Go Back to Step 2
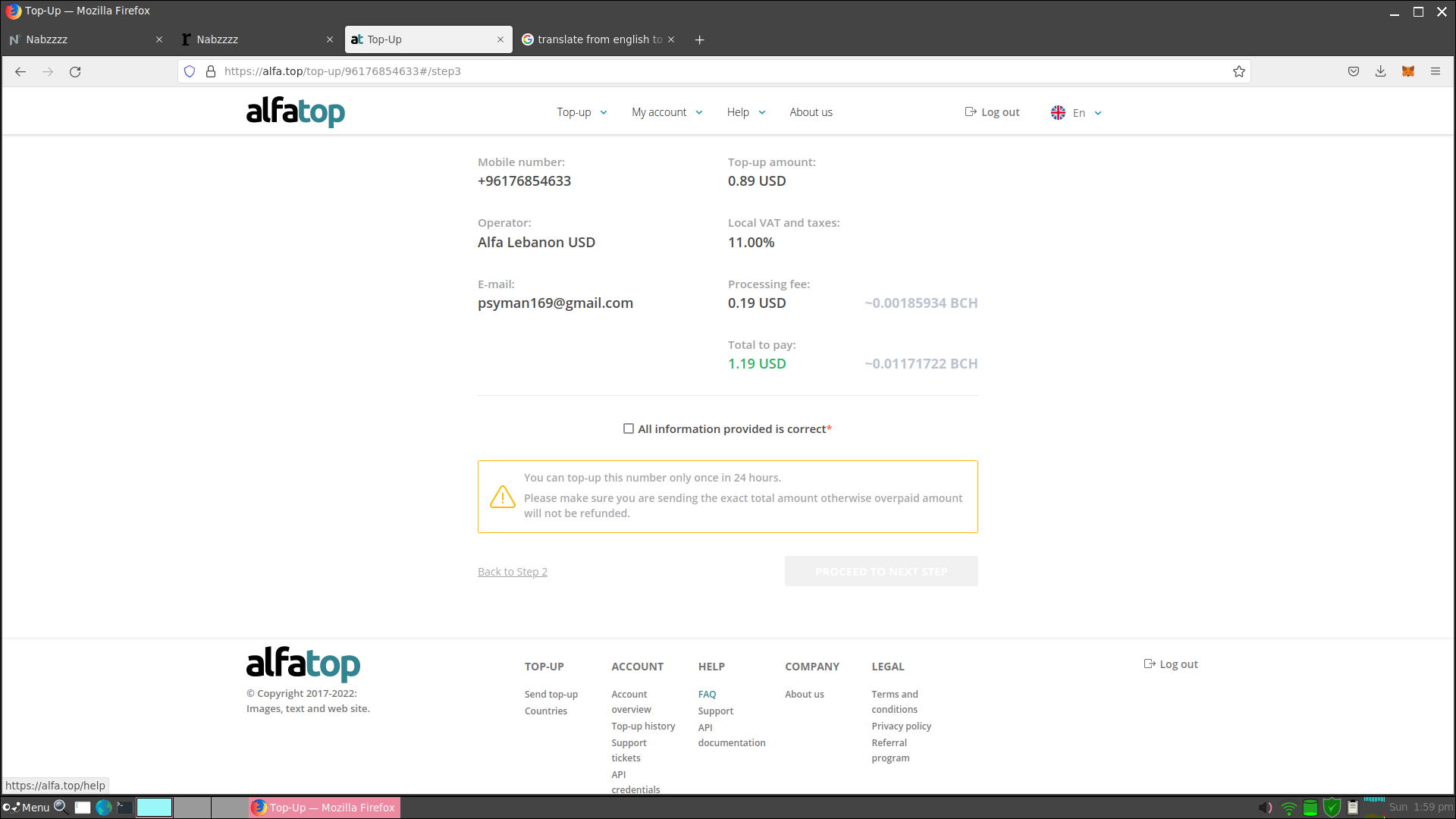Viewport: 1456px width, 819px height. pos(513,572)
